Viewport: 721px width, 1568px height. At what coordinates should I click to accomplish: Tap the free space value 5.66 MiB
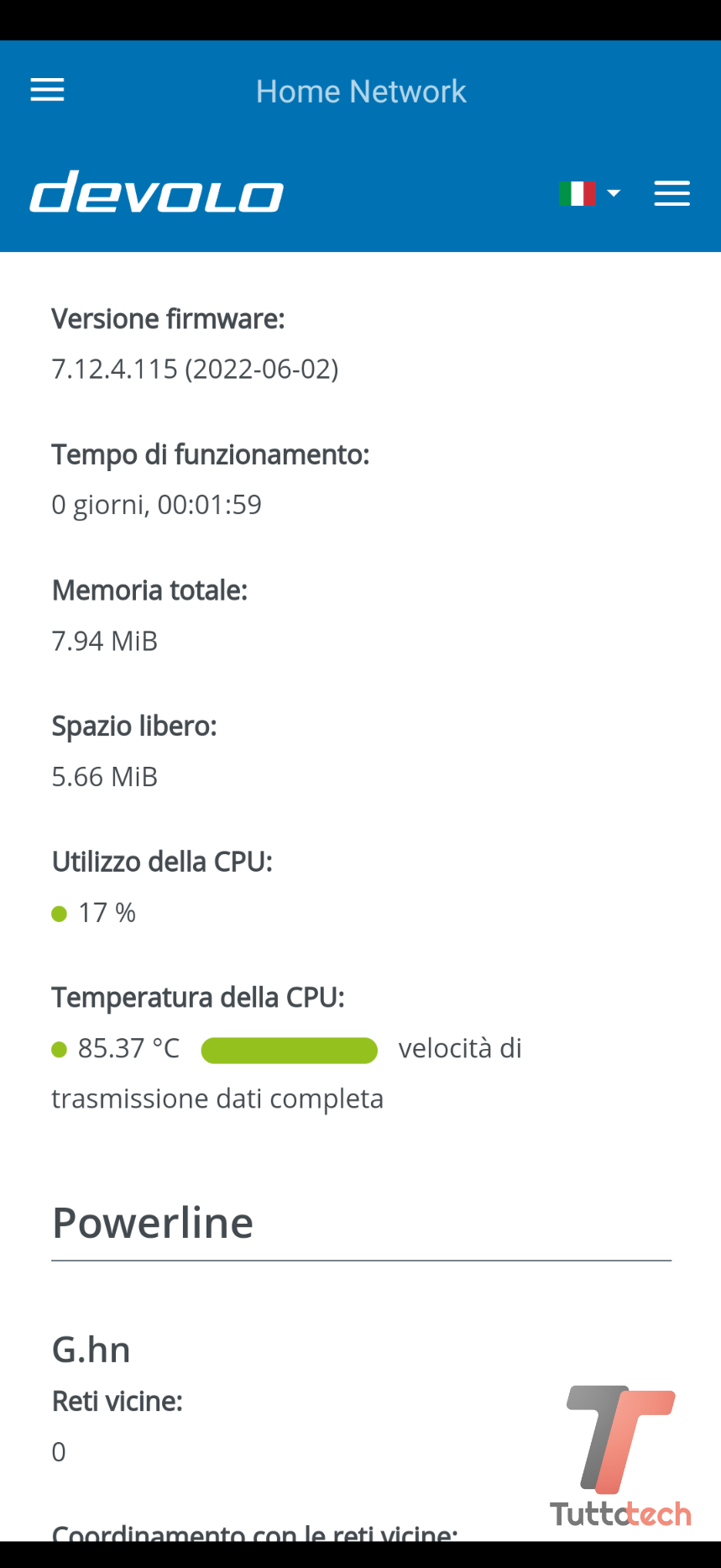[x=105, y=777]
